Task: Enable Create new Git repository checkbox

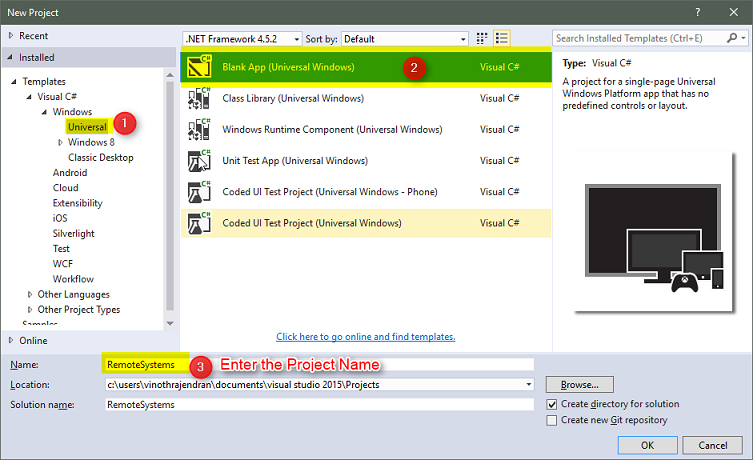Action: coord(552,420)
